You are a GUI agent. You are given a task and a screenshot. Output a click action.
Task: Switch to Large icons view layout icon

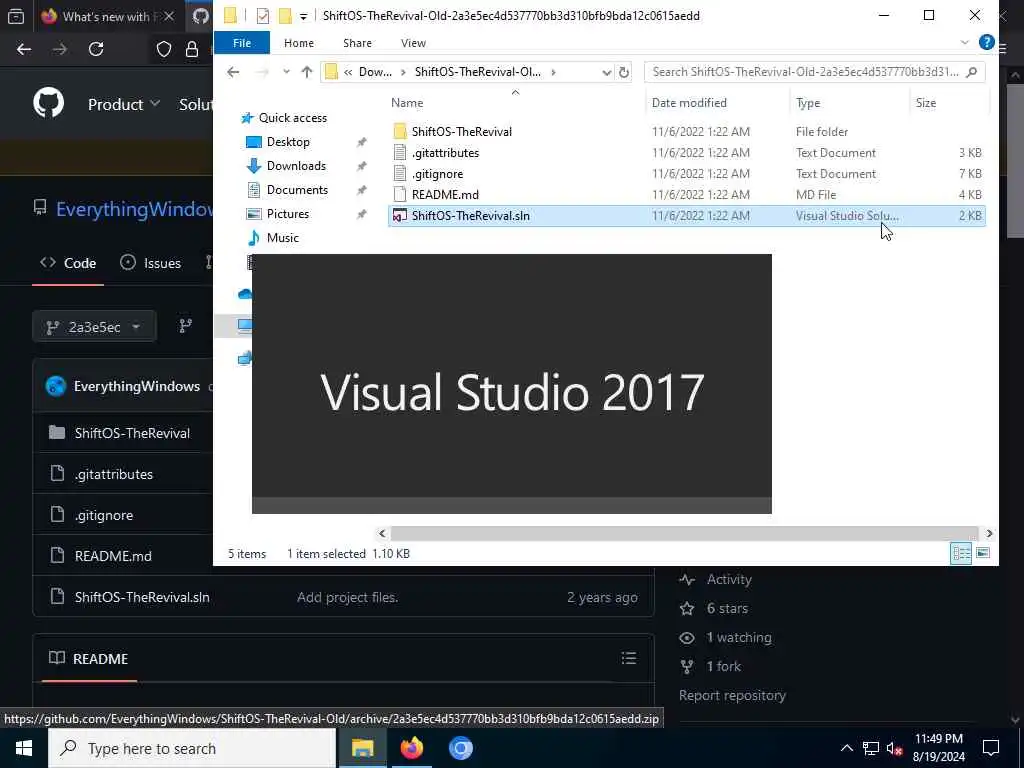click(983, 554)
